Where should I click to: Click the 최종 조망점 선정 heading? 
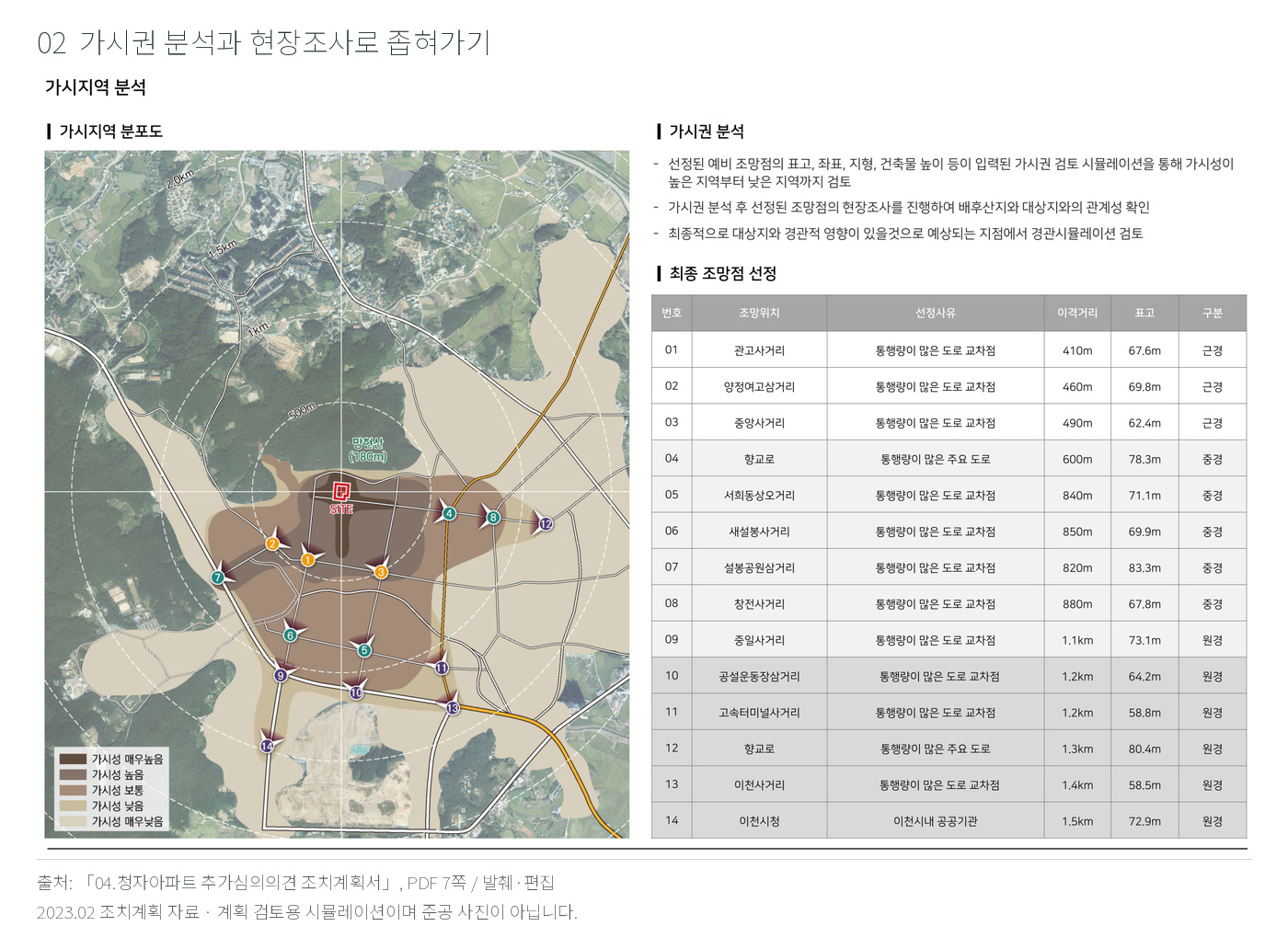[723, 273]
